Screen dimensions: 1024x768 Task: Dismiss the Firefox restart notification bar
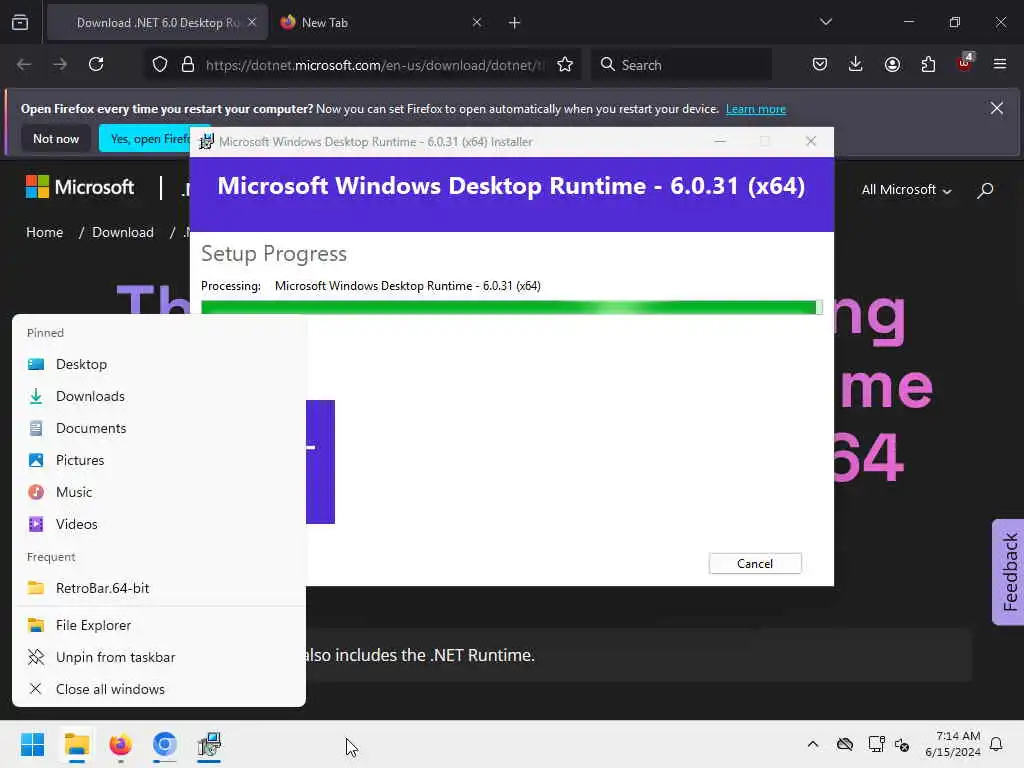(997, 108)
